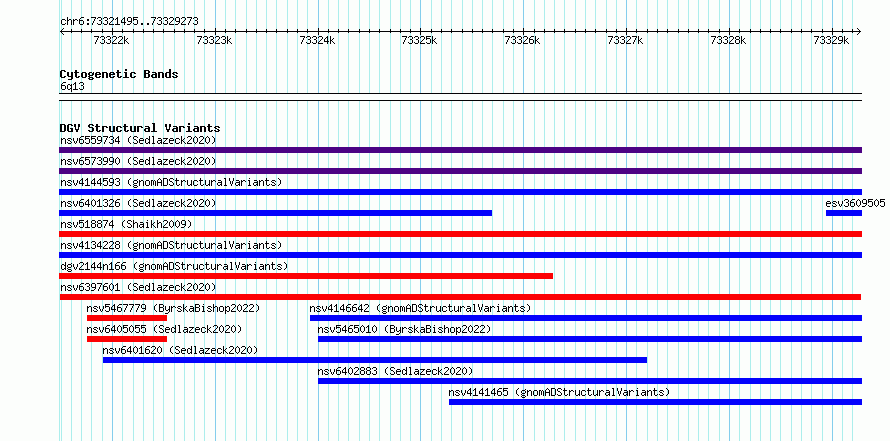Click the 73323k ruler tick label
Viewport: 890px width, 441px height.
coord(215,40)
